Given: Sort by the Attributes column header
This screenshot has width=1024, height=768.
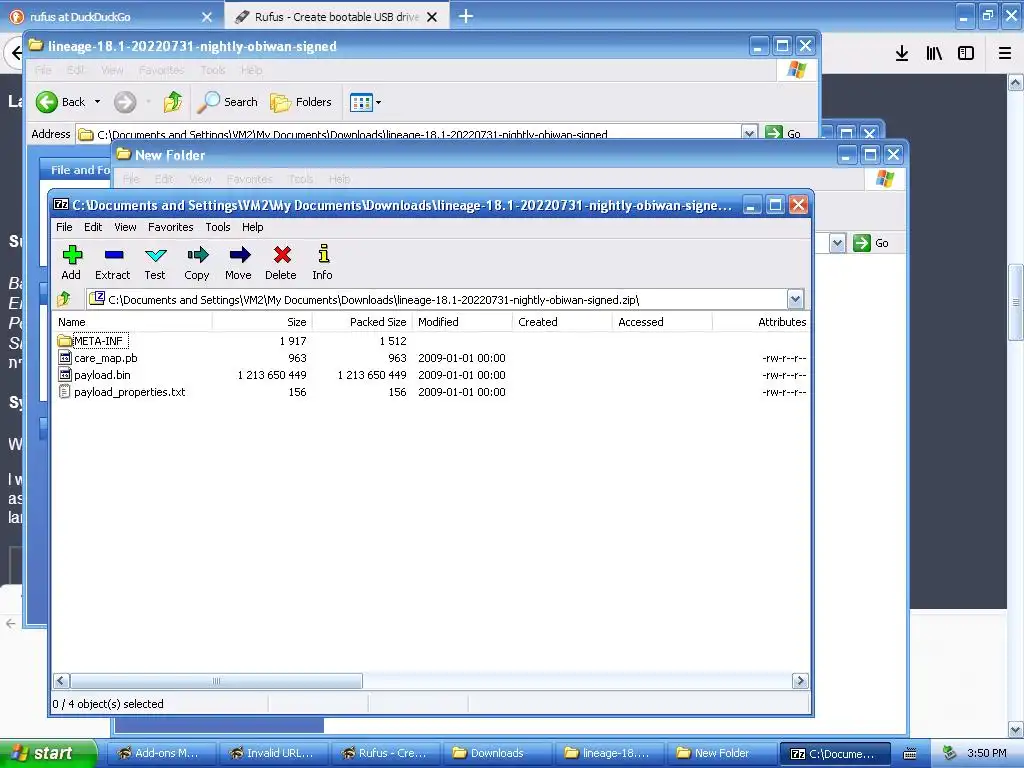Looking at the screenshot, I should [761, 322].
